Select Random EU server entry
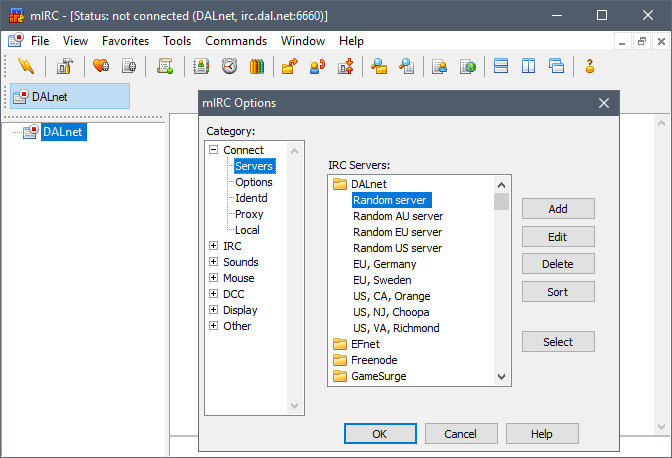This screenshot has width=672, height=458. [x=397, y=232]
